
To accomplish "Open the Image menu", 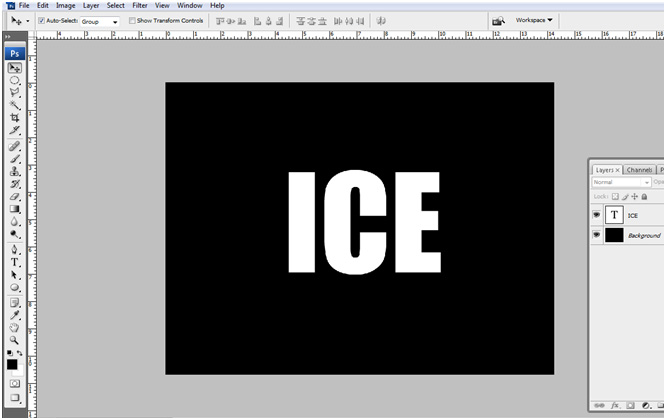I will tap(65, 6).
